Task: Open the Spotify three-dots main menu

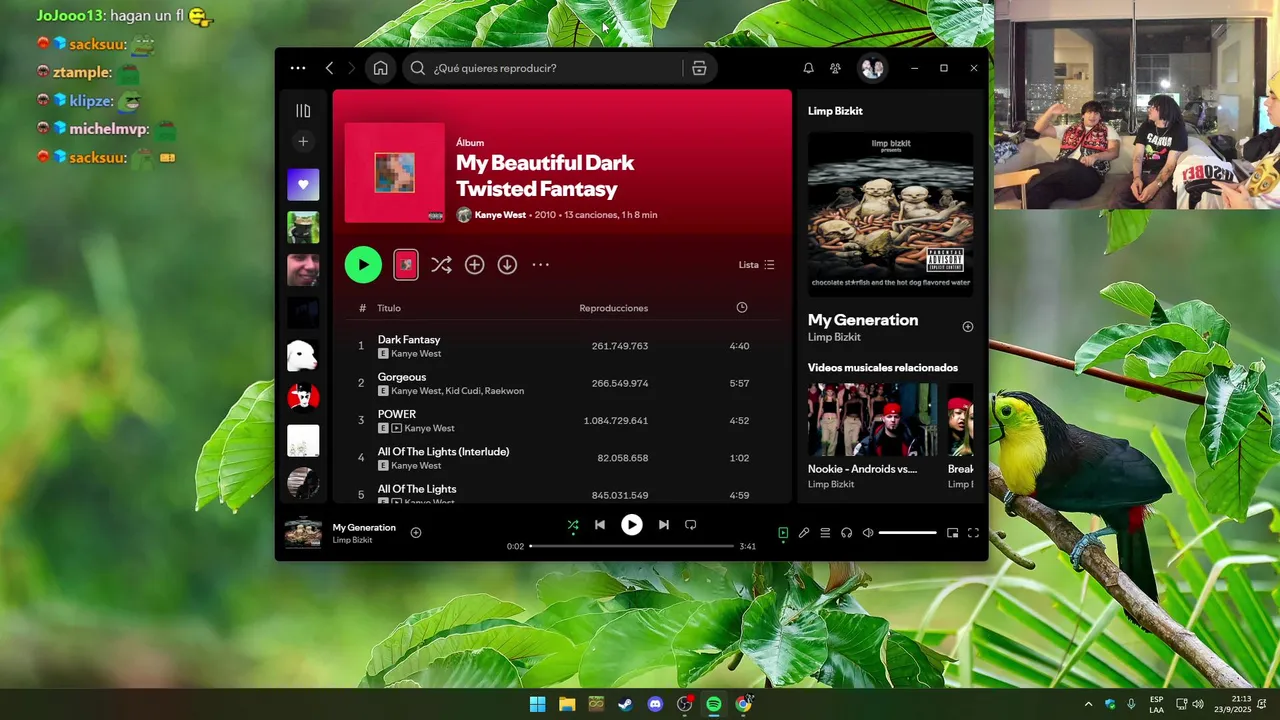Action: point(298,68)
